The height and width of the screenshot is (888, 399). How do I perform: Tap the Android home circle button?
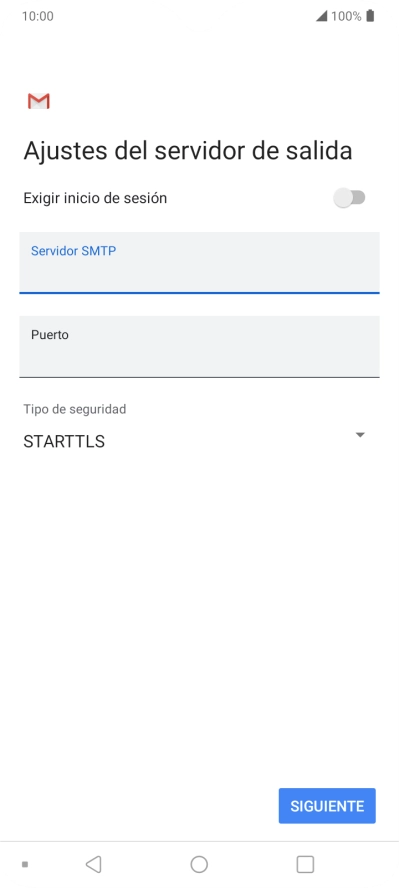tap(199, 864)
